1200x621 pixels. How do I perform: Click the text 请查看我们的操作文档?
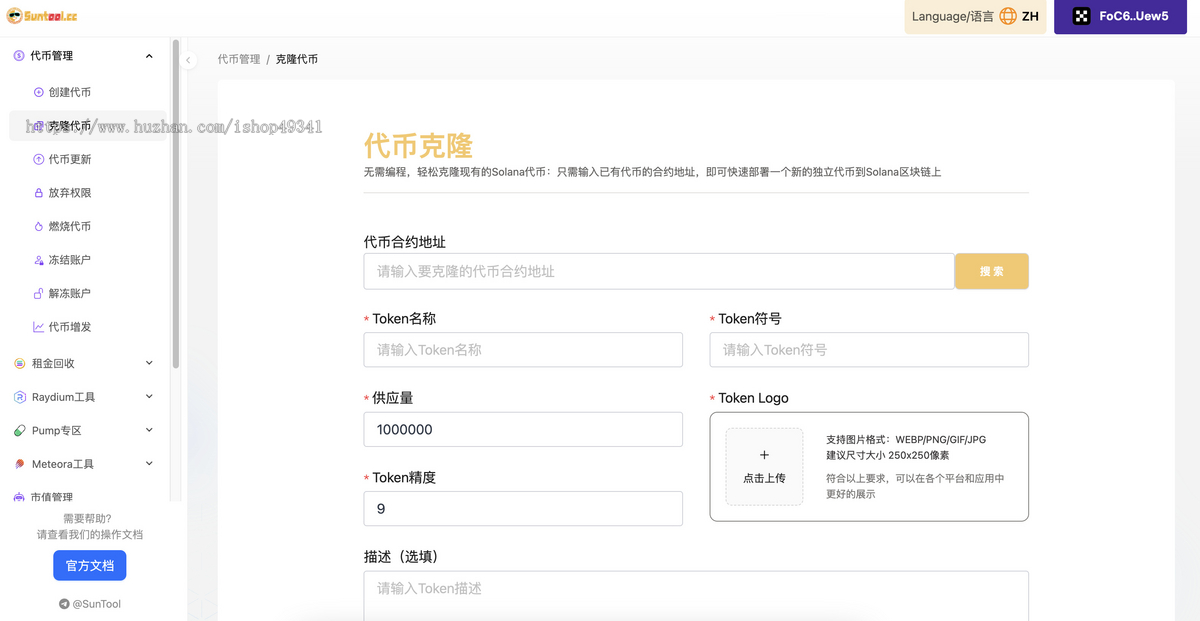[90, 535]
